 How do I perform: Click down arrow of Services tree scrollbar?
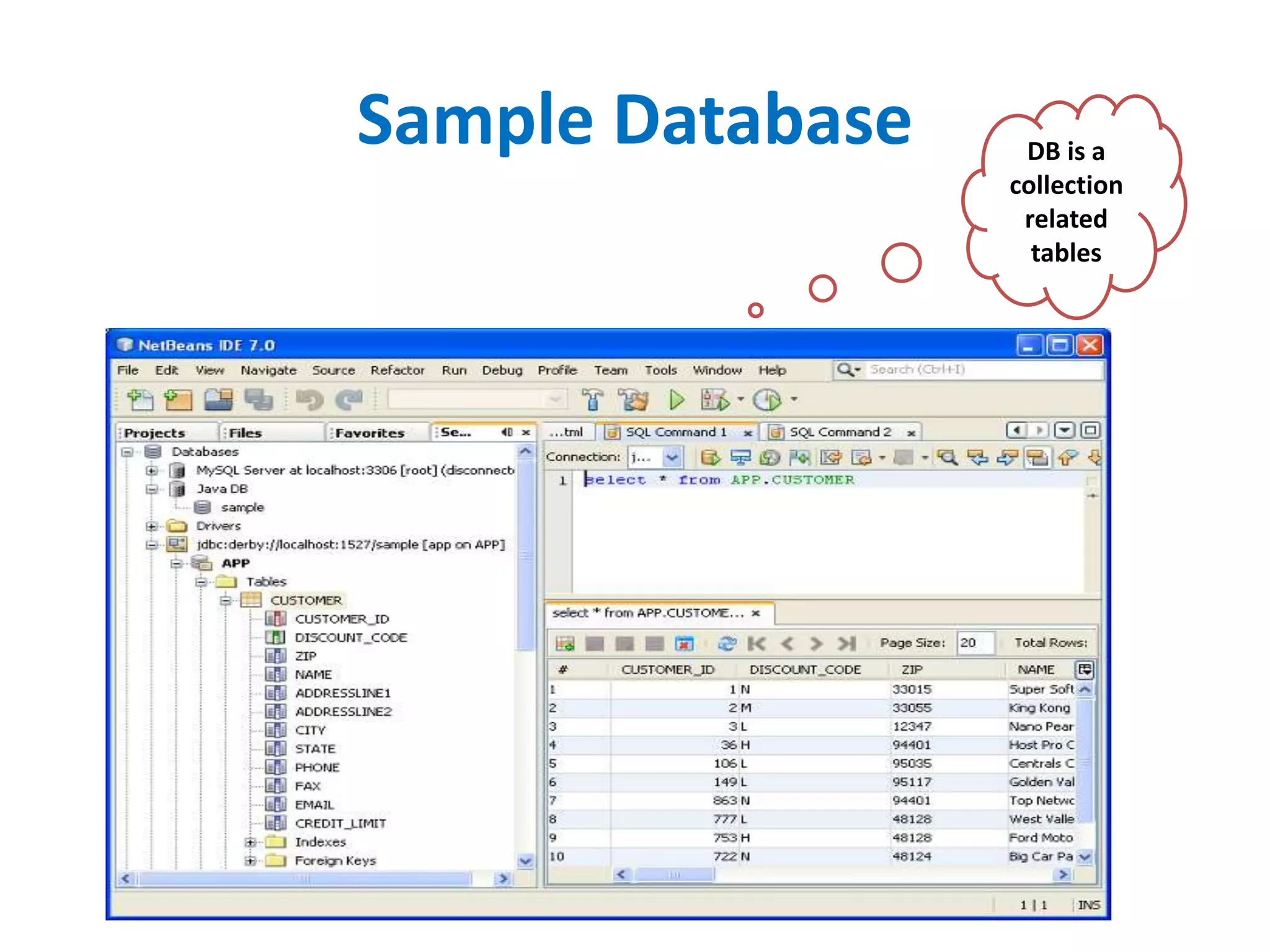pos(525,861)
